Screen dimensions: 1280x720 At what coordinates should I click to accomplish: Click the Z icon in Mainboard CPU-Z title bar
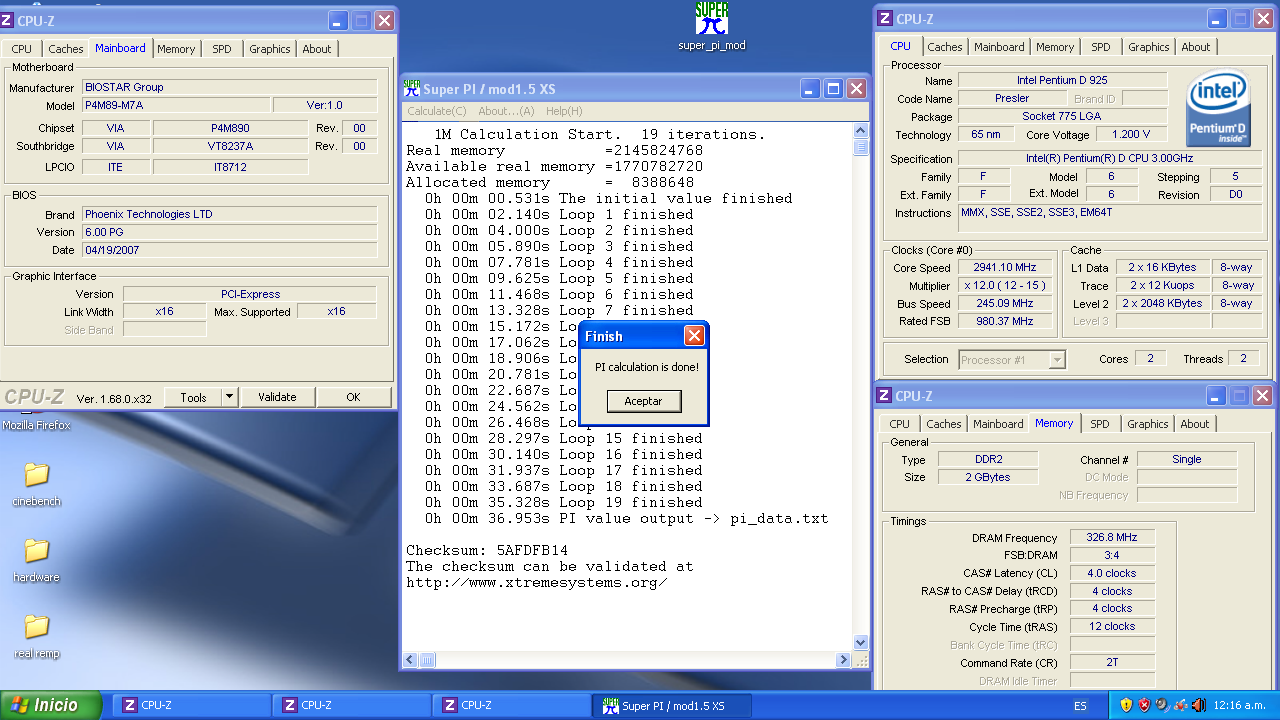[8, 20]
